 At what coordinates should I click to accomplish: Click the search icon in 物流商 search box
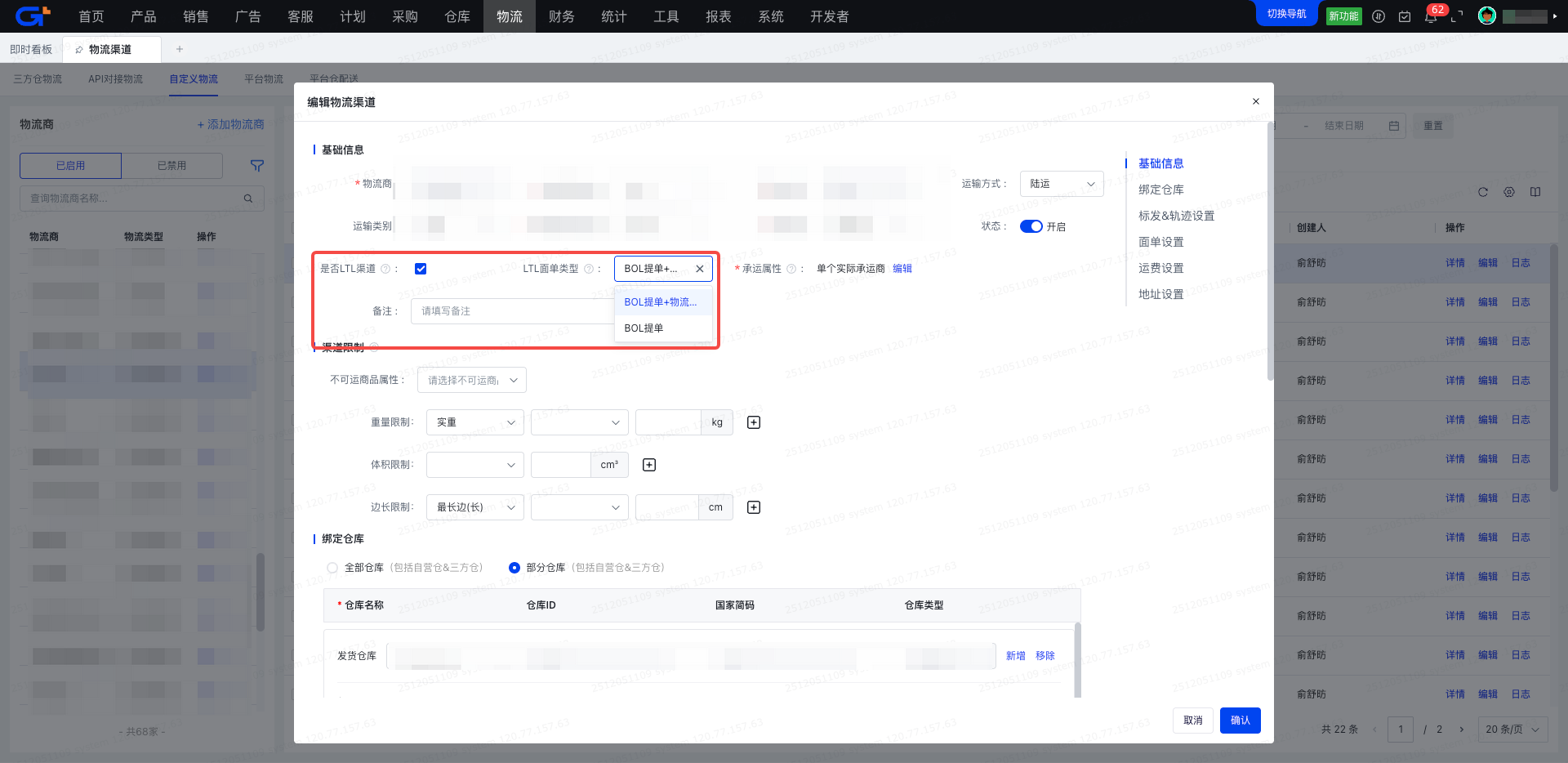pyautogui.click(x=248, y=199)
